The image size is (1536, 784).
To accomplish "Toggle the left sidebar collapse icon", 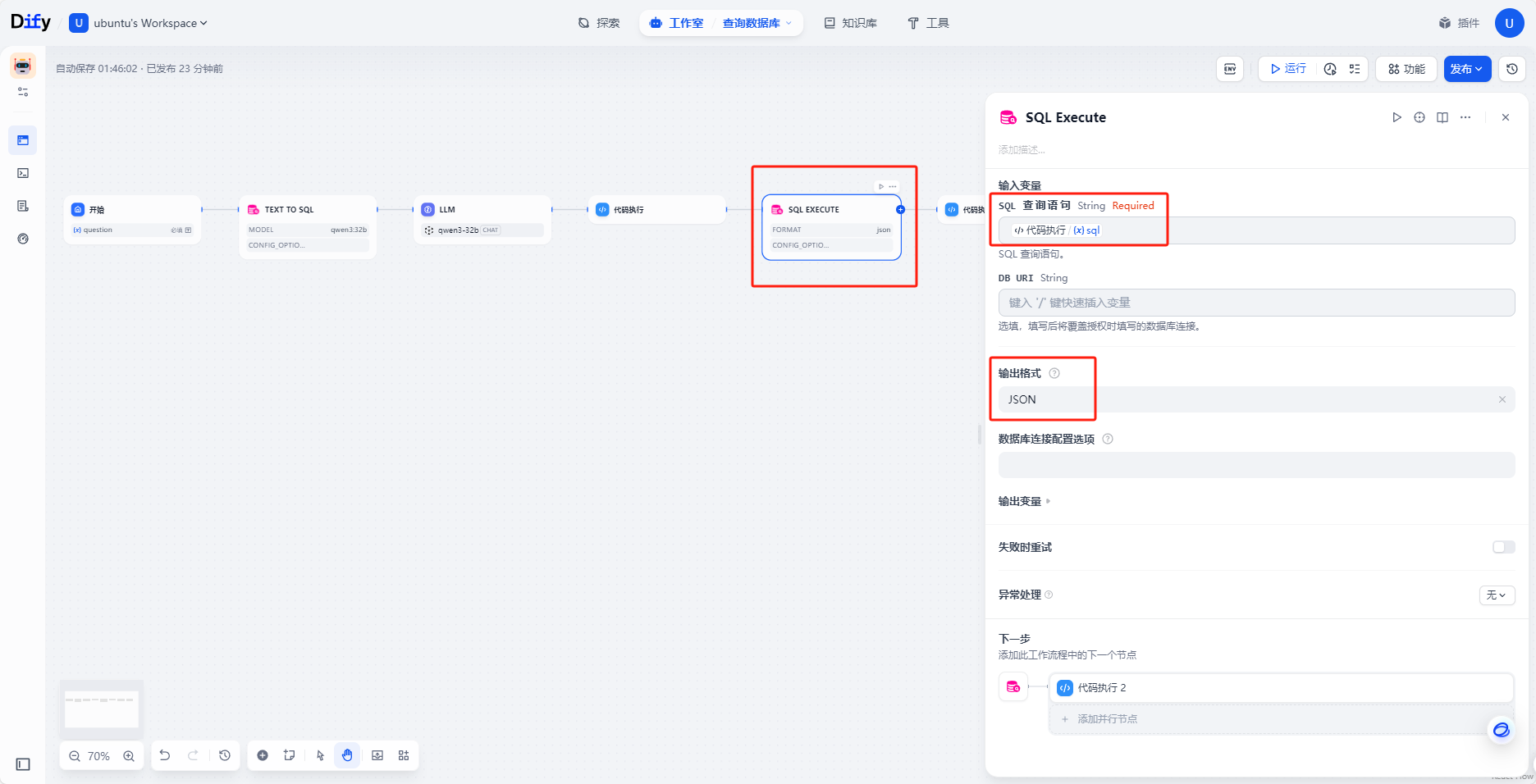I will (23, 764).
